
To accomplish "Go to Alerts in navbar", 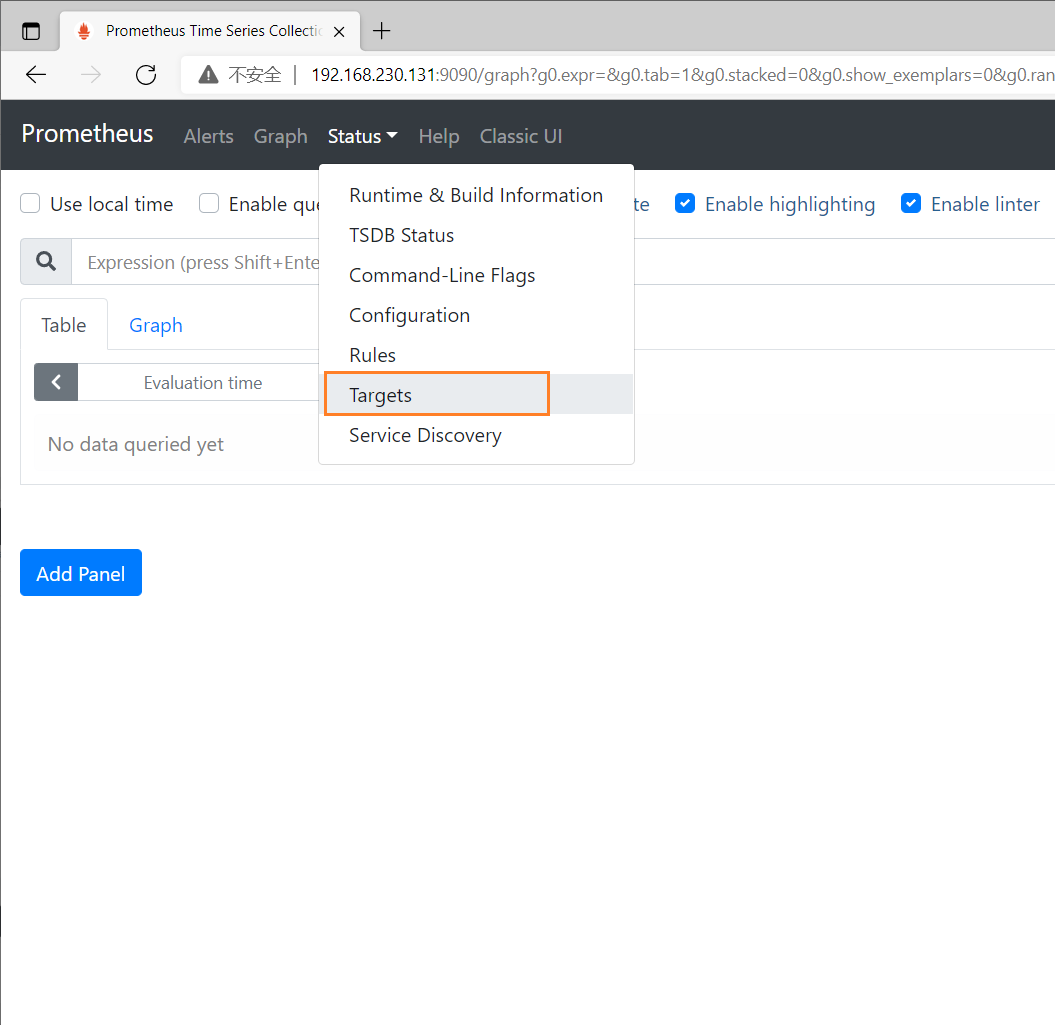I will 209,136.
